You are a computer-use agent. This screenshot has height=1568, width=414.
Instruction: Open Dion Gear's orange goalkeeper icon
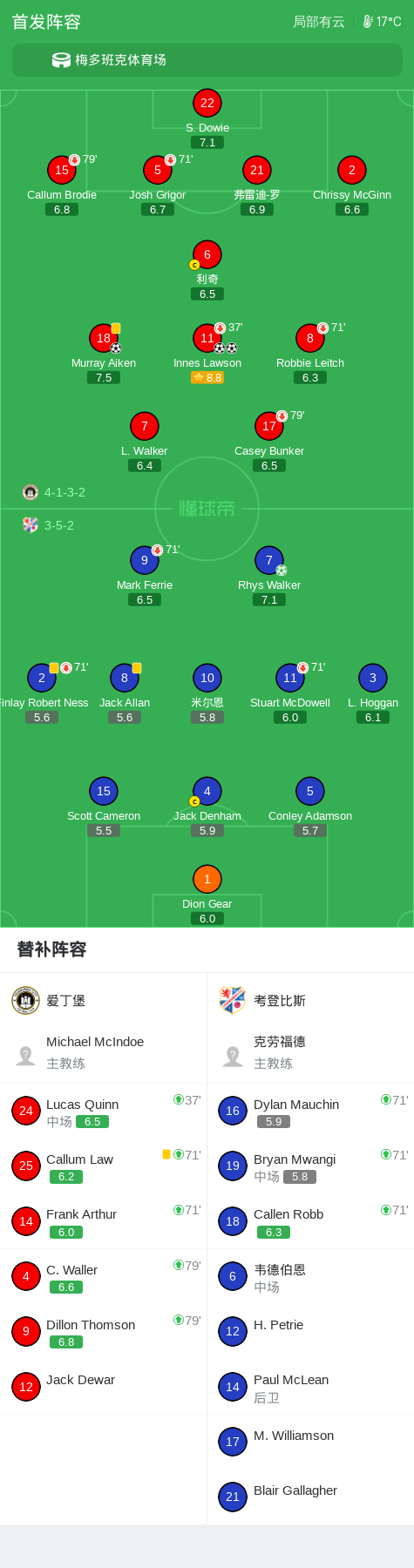coord(207,879)
